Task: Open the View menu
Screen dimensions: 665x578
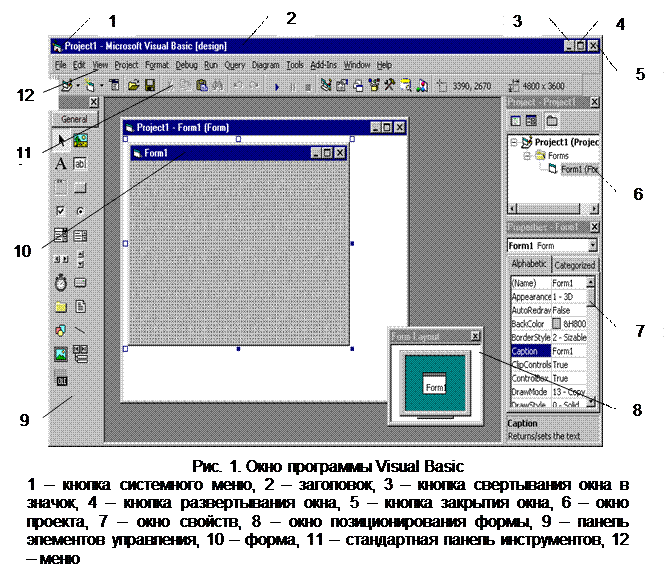Action: [100, 65]
